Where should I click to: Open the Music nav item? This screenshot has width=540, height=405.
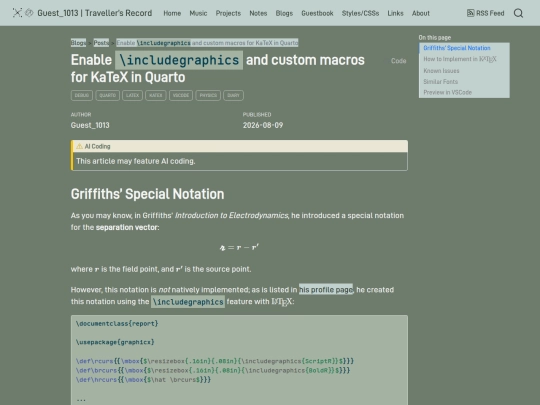(x=198, y=13)
